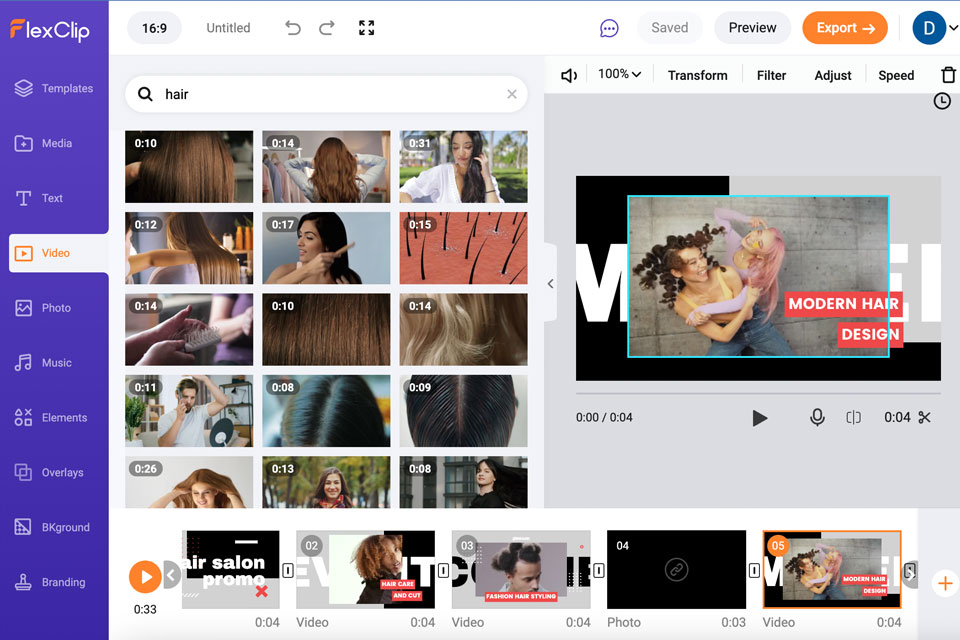Viewport: 960px width, 640px height.
Task: Click transition icon between scene 03 and 04
Action: click(599, 571)
